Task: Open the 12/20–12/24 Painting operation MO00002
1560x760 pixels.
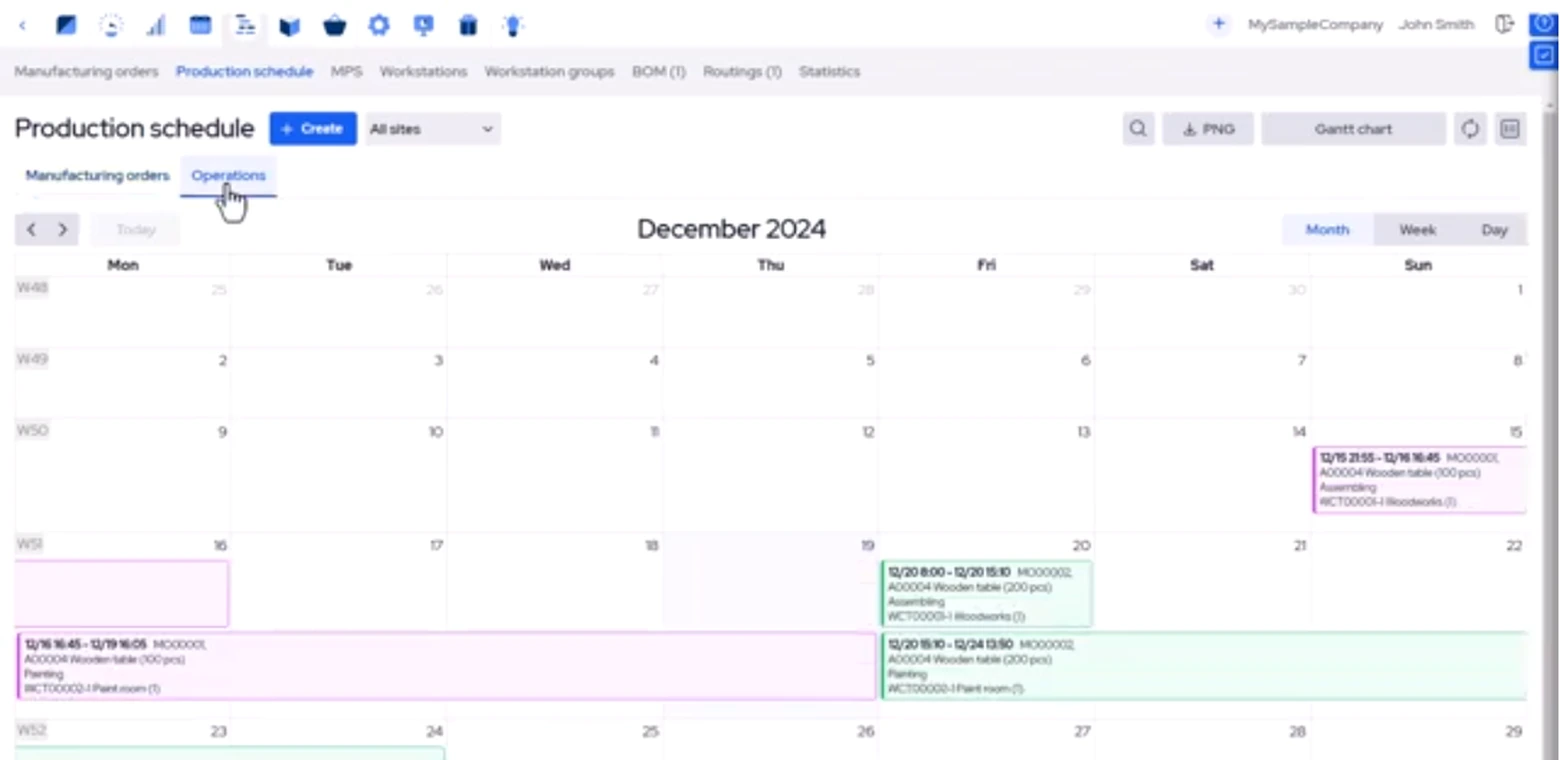Action: point(1204,666)
